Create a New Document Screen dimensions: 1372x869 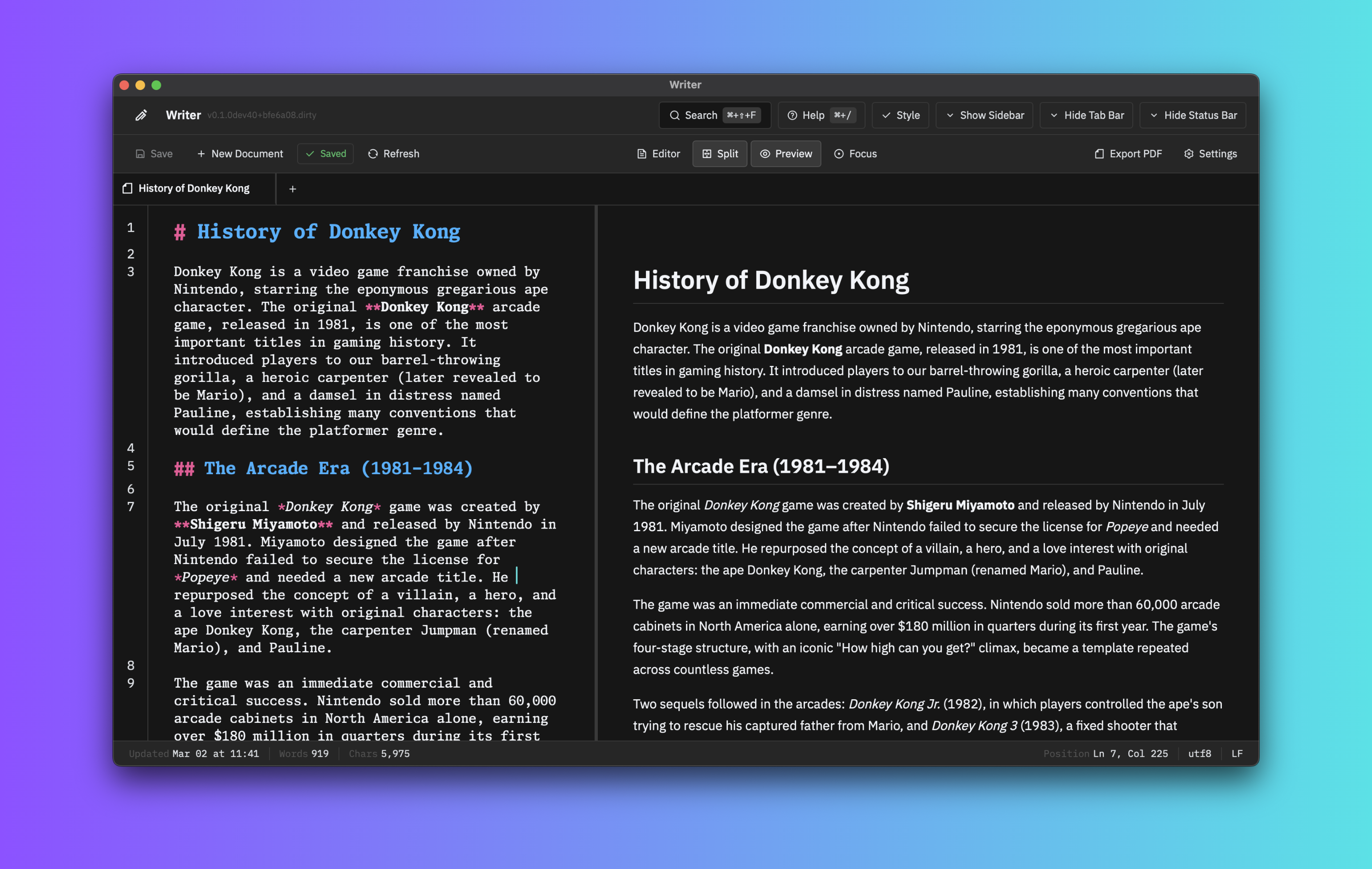coord(240,154)
